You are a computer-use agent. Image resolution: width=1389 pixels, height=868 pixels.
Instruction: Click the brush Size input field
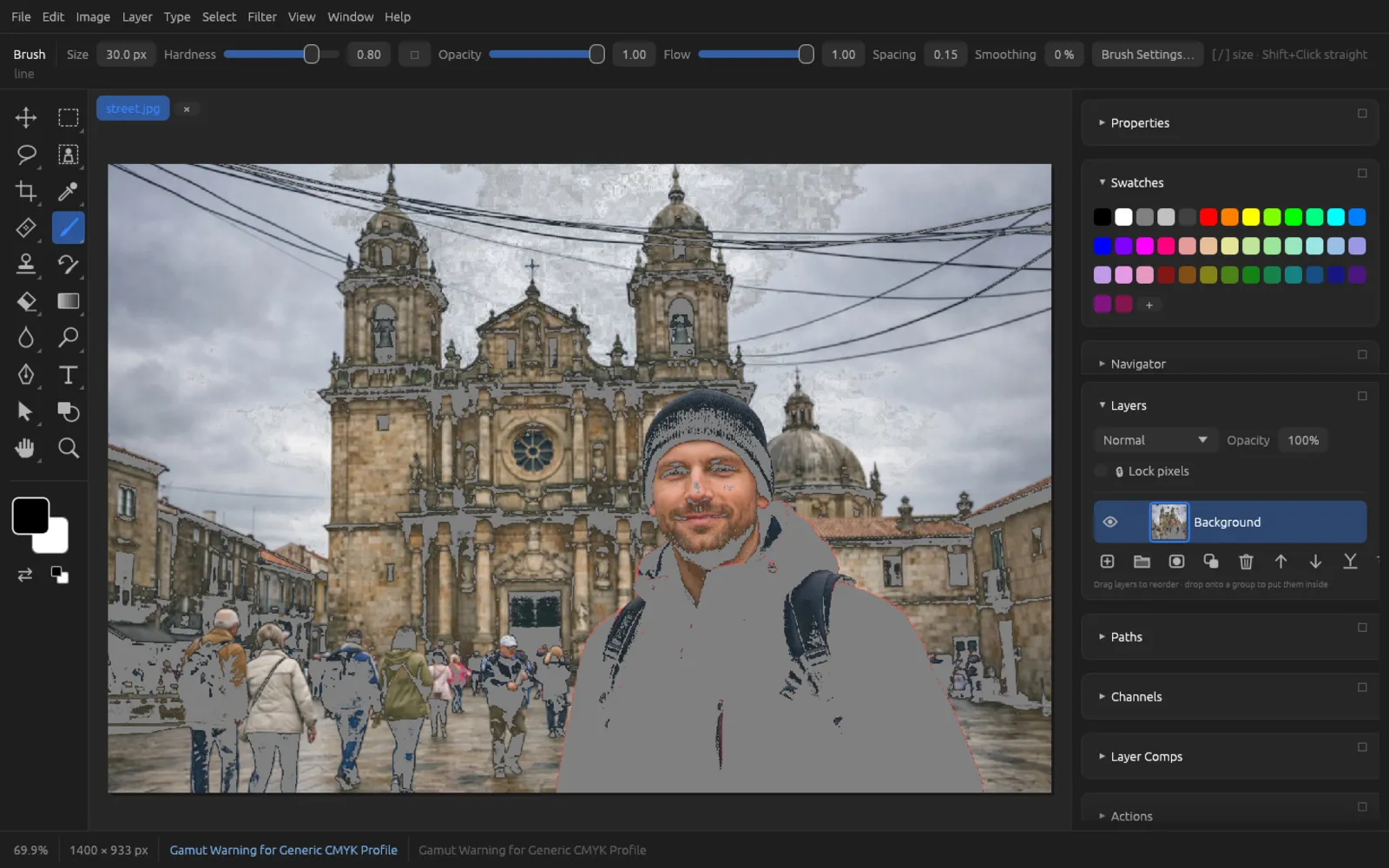[x=127, y=54]
